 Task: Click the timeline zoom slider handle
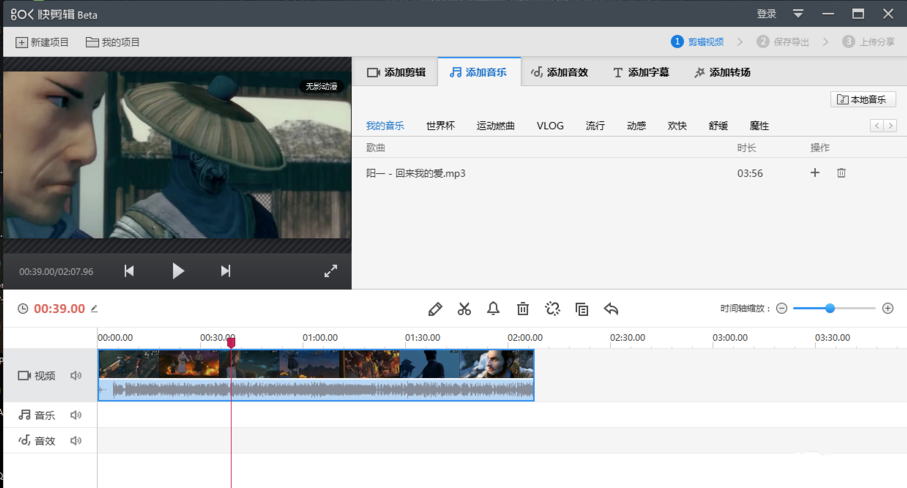coord(829,309)
